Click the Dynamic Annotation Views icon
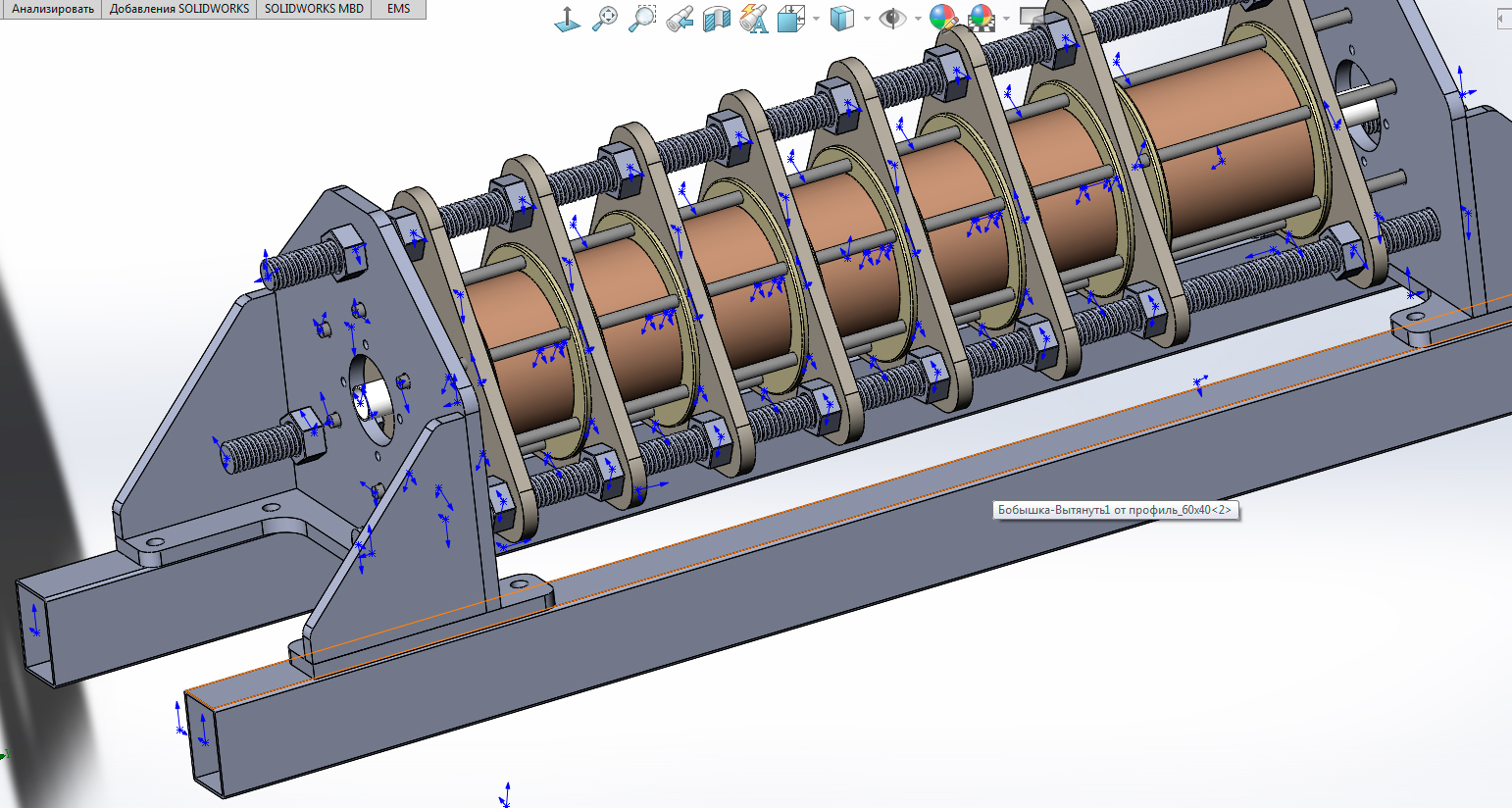 pyautogui.click(x=753, y=19)
